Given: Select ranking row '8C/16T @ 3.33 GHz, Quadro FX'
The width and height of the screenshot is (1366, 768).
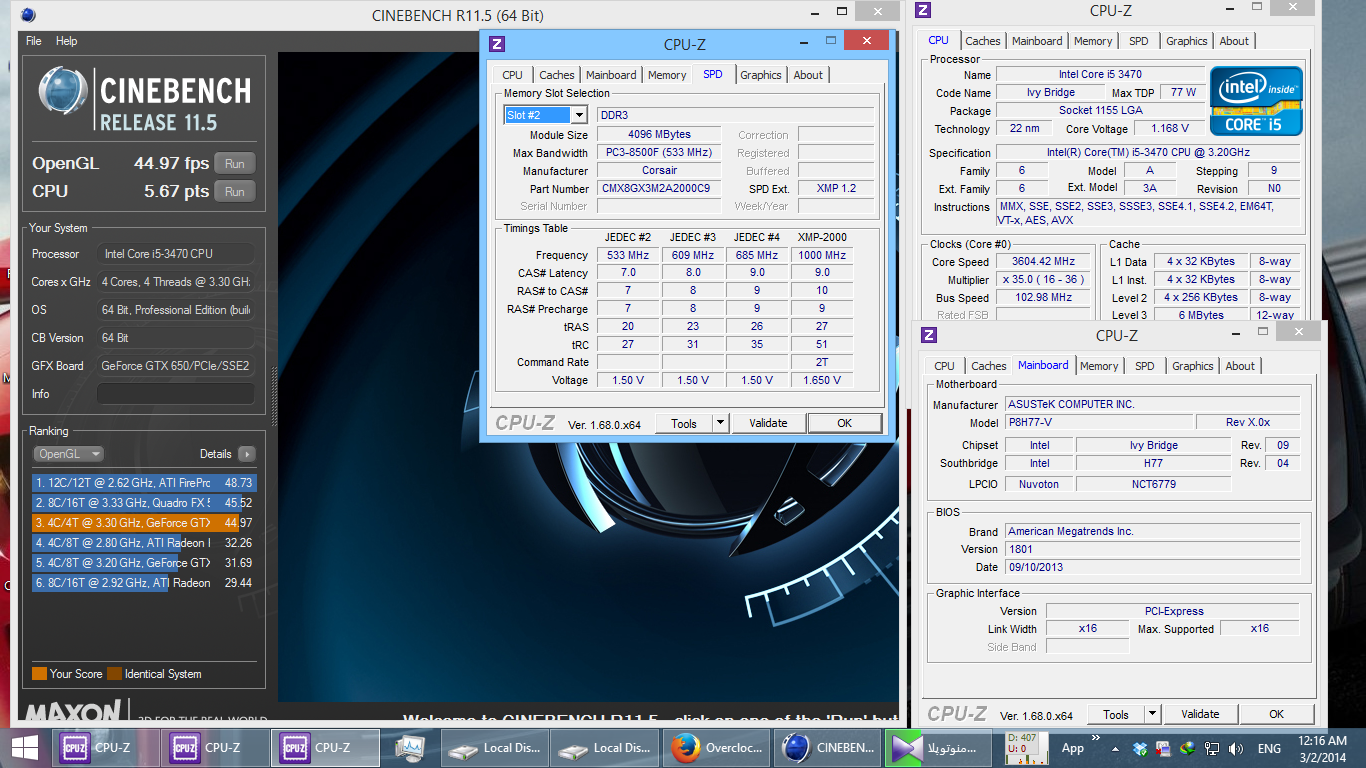Looking at the screenshot, I should point(144,502).
